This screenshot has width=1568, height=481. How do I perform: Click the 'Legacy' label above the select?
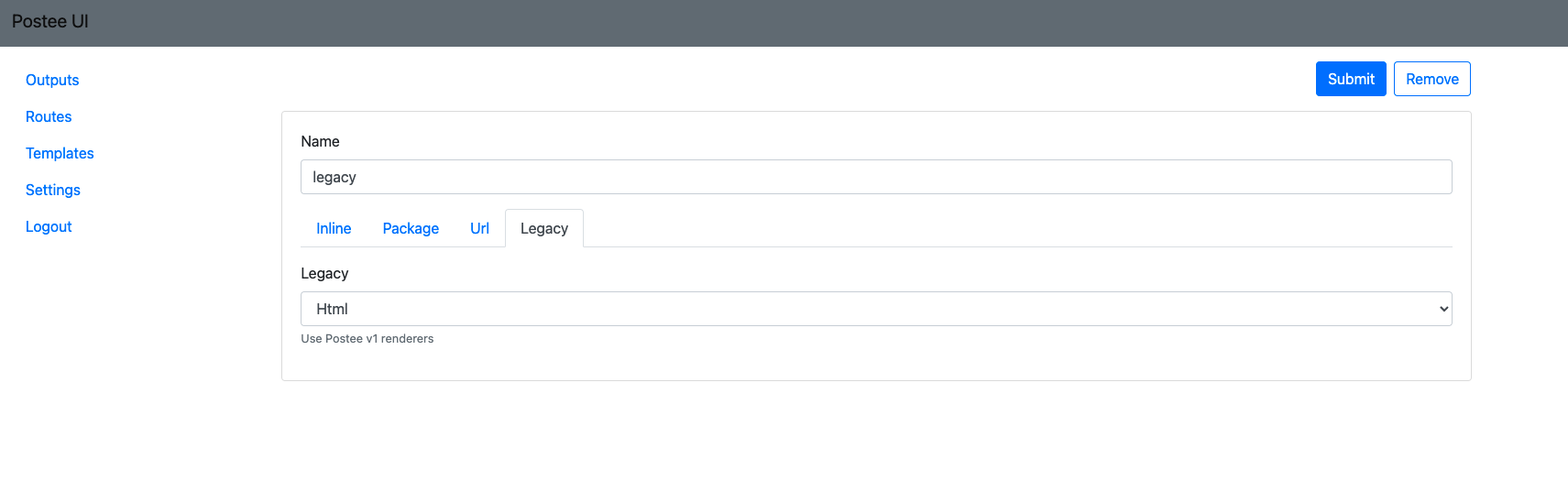(x=324, y=273)
